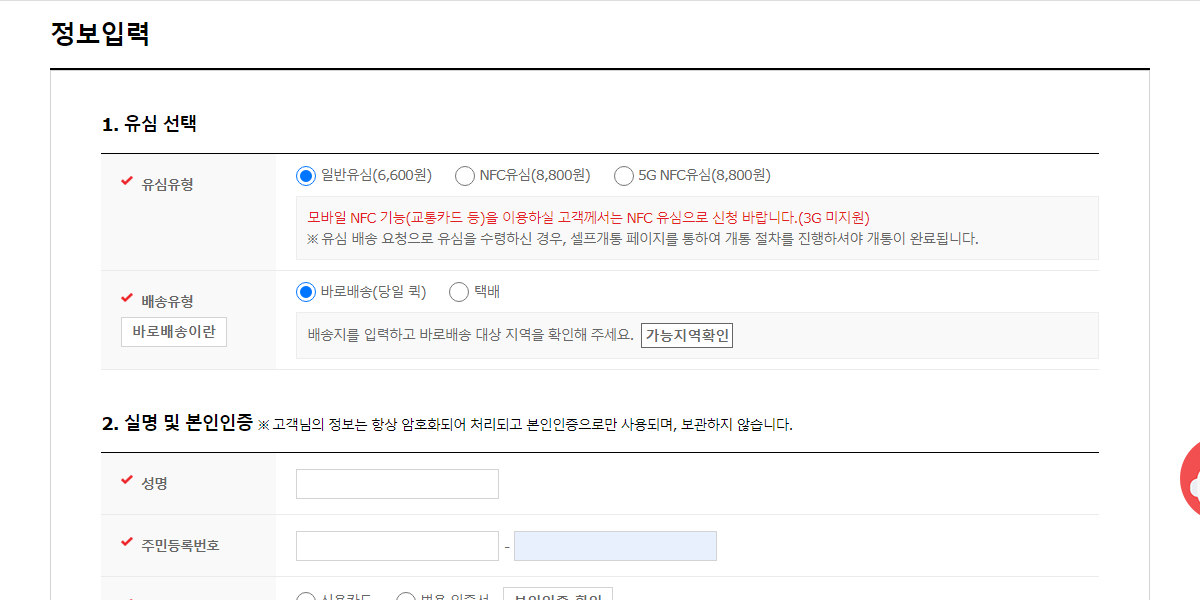Click the first 주민등록번호 input box
This screenshot has height=600, width=1200.
(396, 545)
